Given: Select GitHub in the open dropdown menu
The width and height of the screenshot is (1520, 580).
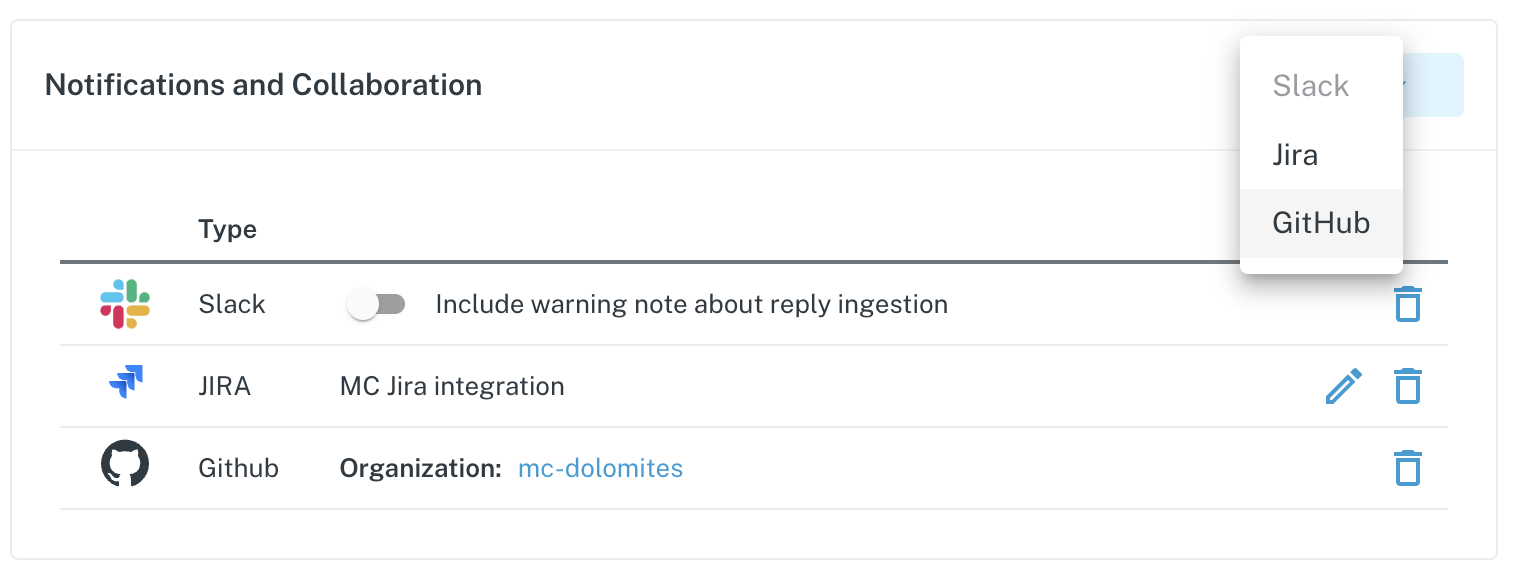Looking at the screenshot, I should (x=1320, y=223).
